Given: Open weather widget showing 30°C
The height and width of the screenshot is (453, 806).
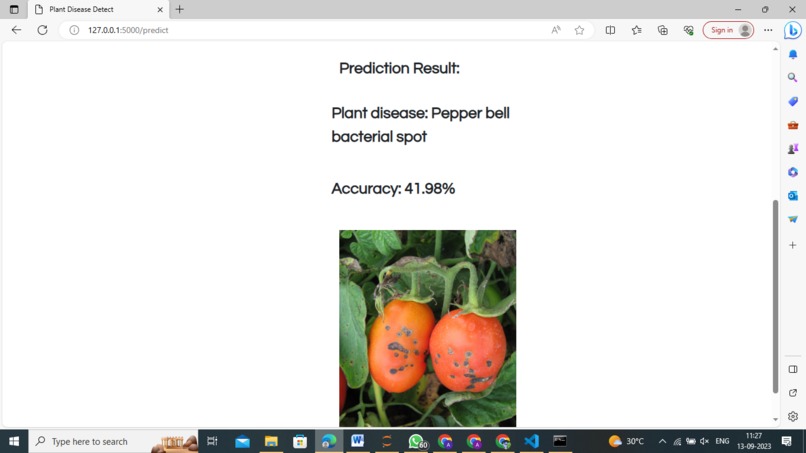Looking at the screenshot, I should 626,441.
